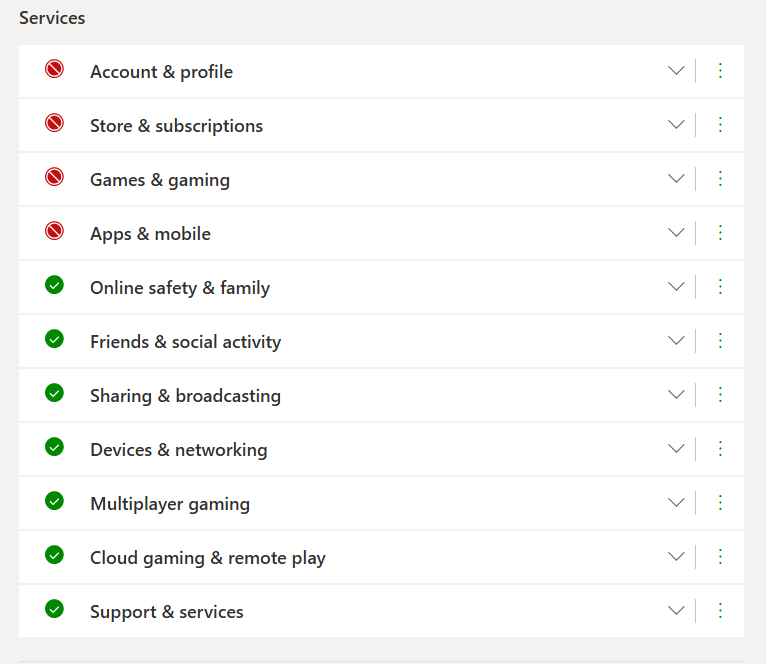Expand the Games & gaming chevron
The image size is (766, 664).
click(x=676, y=179)
